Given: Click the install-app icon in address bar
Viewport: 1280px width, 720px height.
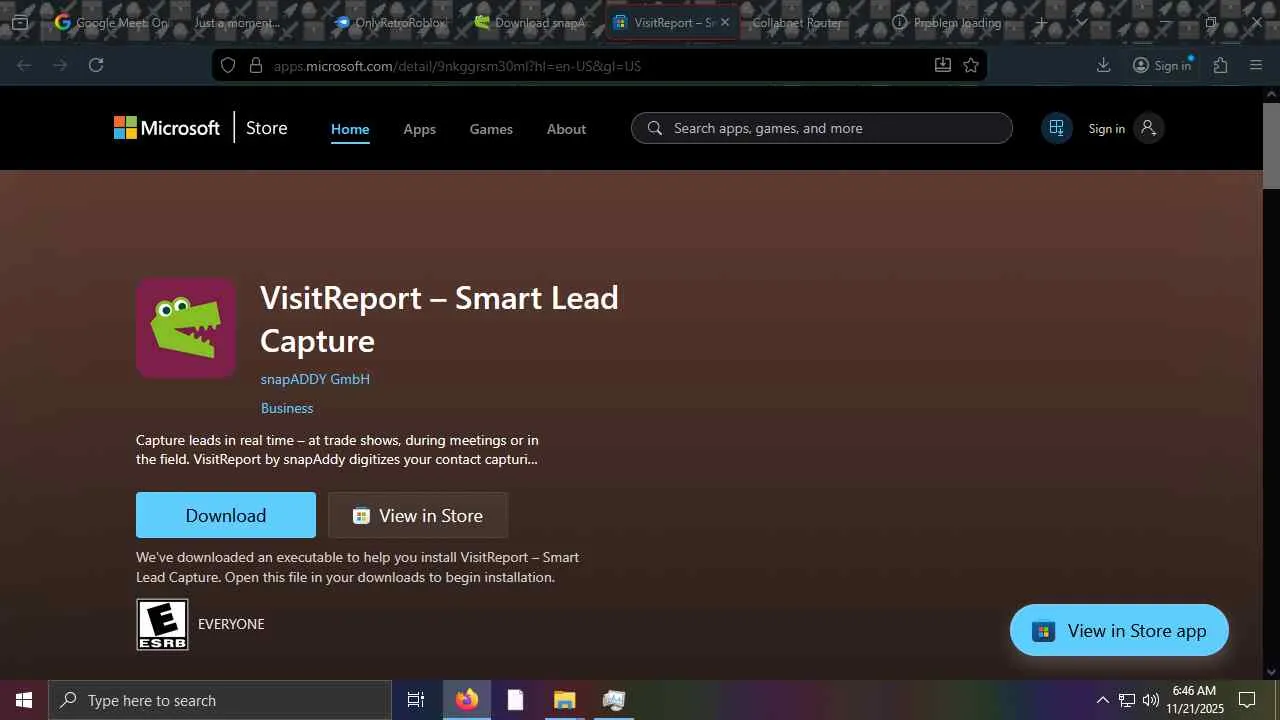Looking at the screenshot, I should [x=942, y=65].
